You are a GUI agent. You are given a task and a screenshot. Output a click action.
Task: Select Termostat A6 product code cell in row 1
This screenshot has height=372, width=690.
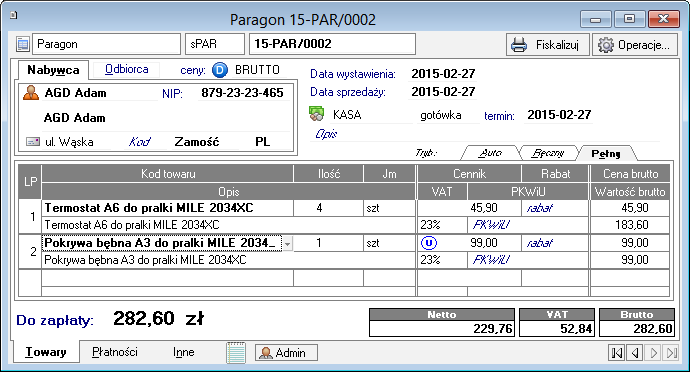point(167,208)
